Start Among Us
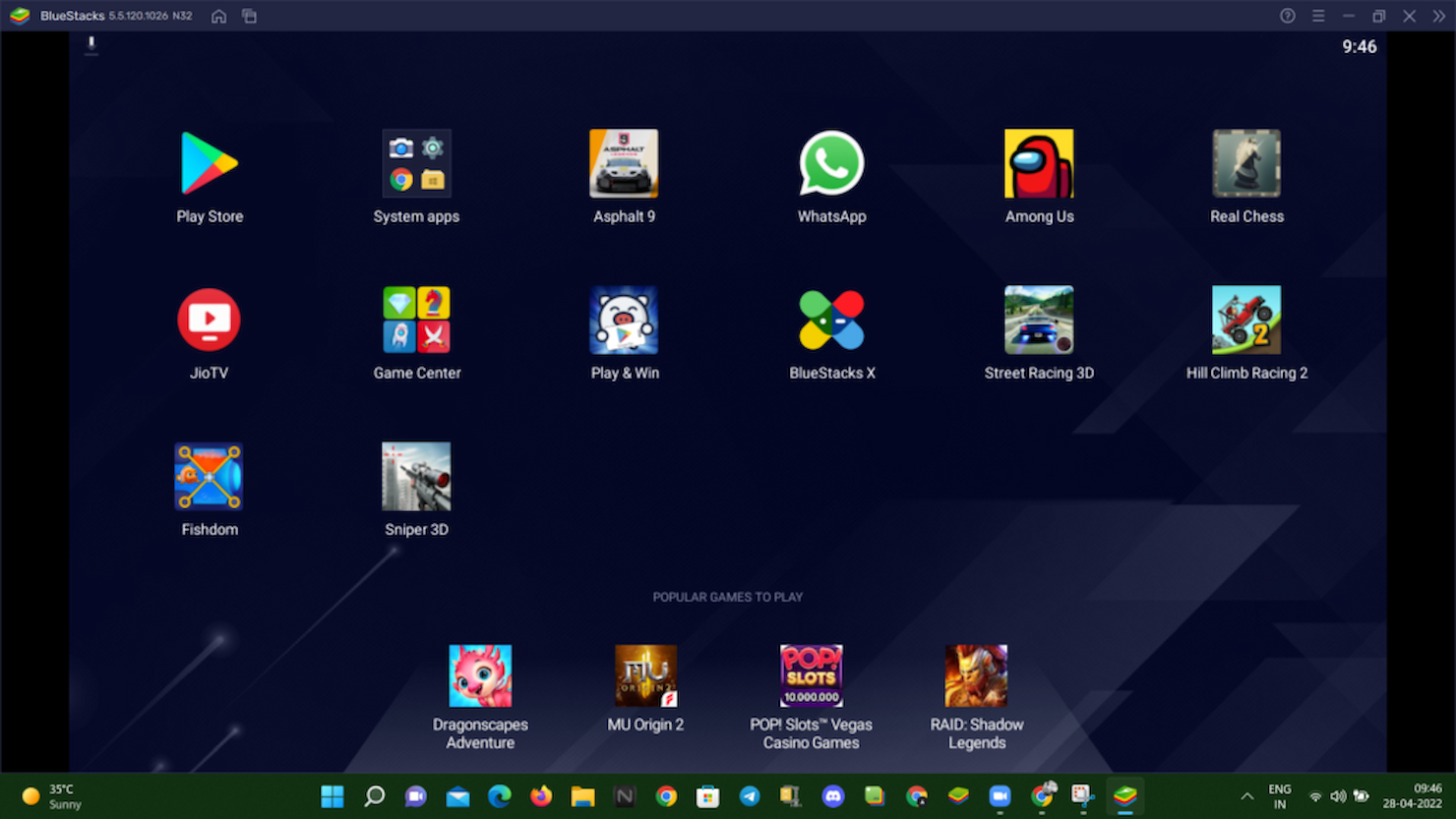The width and height of the screenshot is (1456, 819). tap(1039, 163)
